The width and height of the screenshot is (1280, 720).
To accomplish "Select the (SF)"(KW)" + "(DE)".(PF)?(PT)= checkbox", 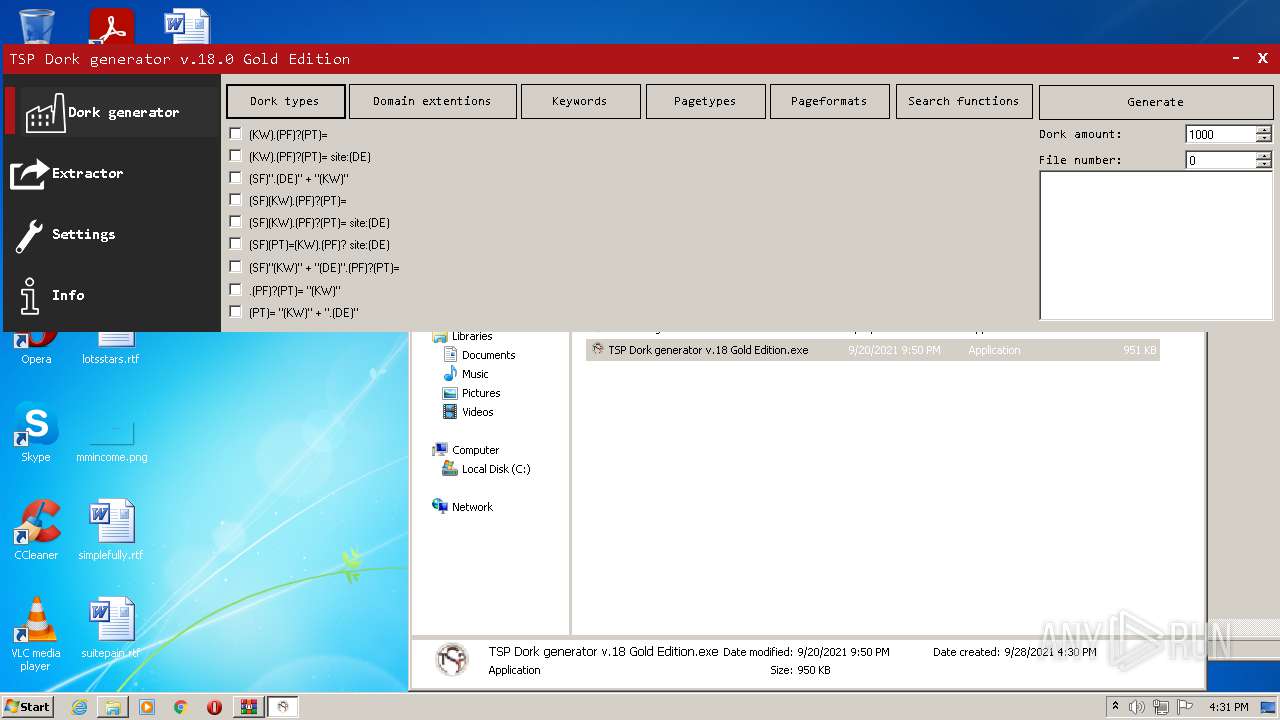I will 236,267.
